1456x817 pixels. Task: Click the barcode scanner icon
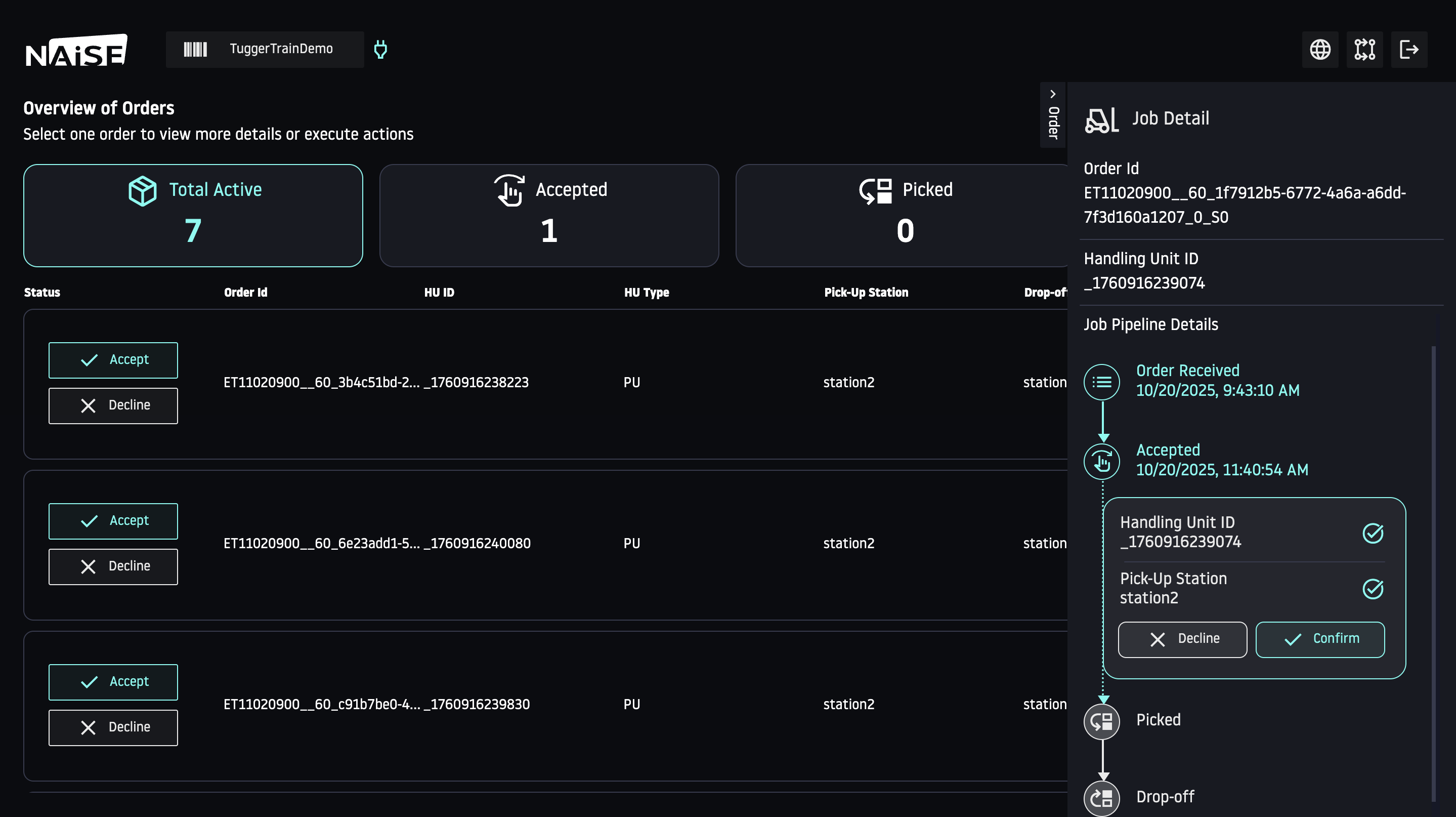(x=196, y=50)
